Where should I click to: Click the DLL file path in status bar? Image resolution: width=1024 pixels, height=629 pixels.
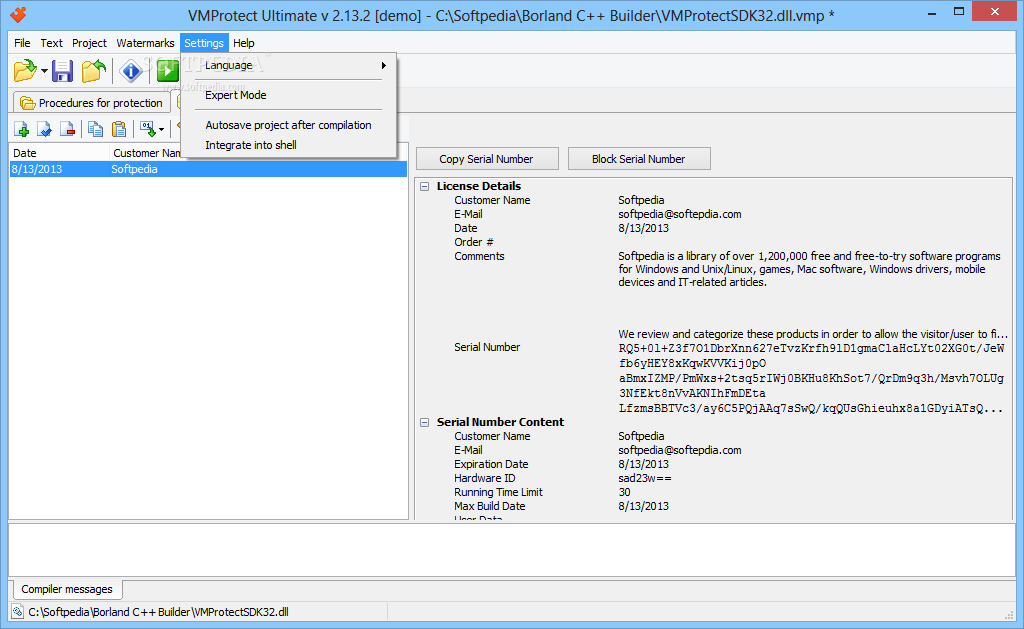tap(158, 612)
